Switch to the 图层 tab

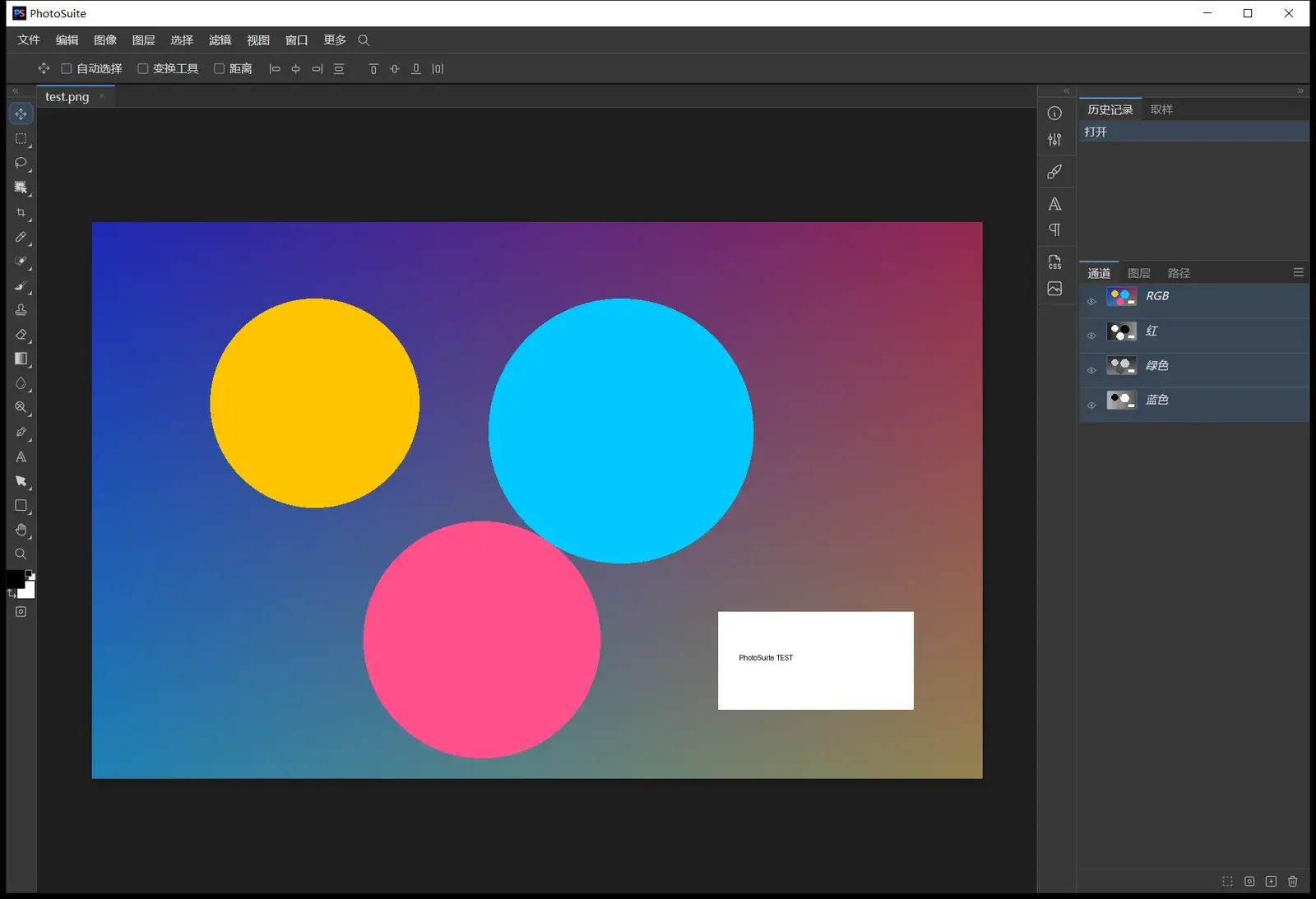[1139, 273]
